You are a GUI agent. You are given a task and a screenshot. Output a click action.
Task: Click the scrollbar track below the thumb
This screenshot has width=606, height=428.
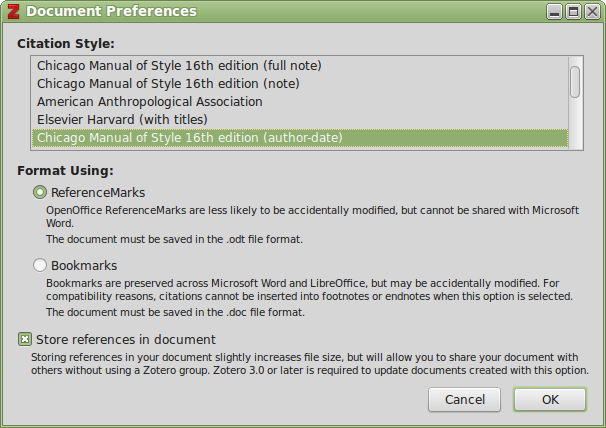click(x=575, y=123)
